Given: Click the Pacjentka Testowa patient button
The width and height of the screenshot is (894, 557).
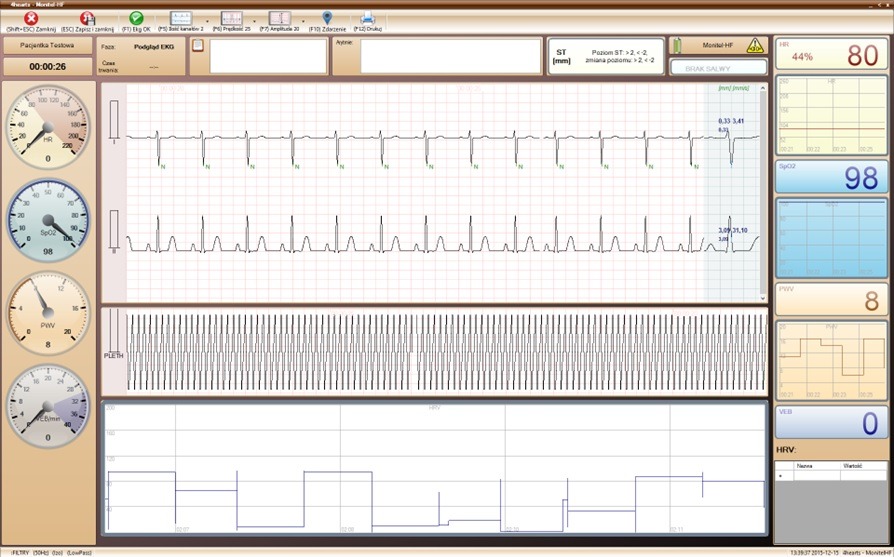Looking at the screenshot, I should (48, 46).
